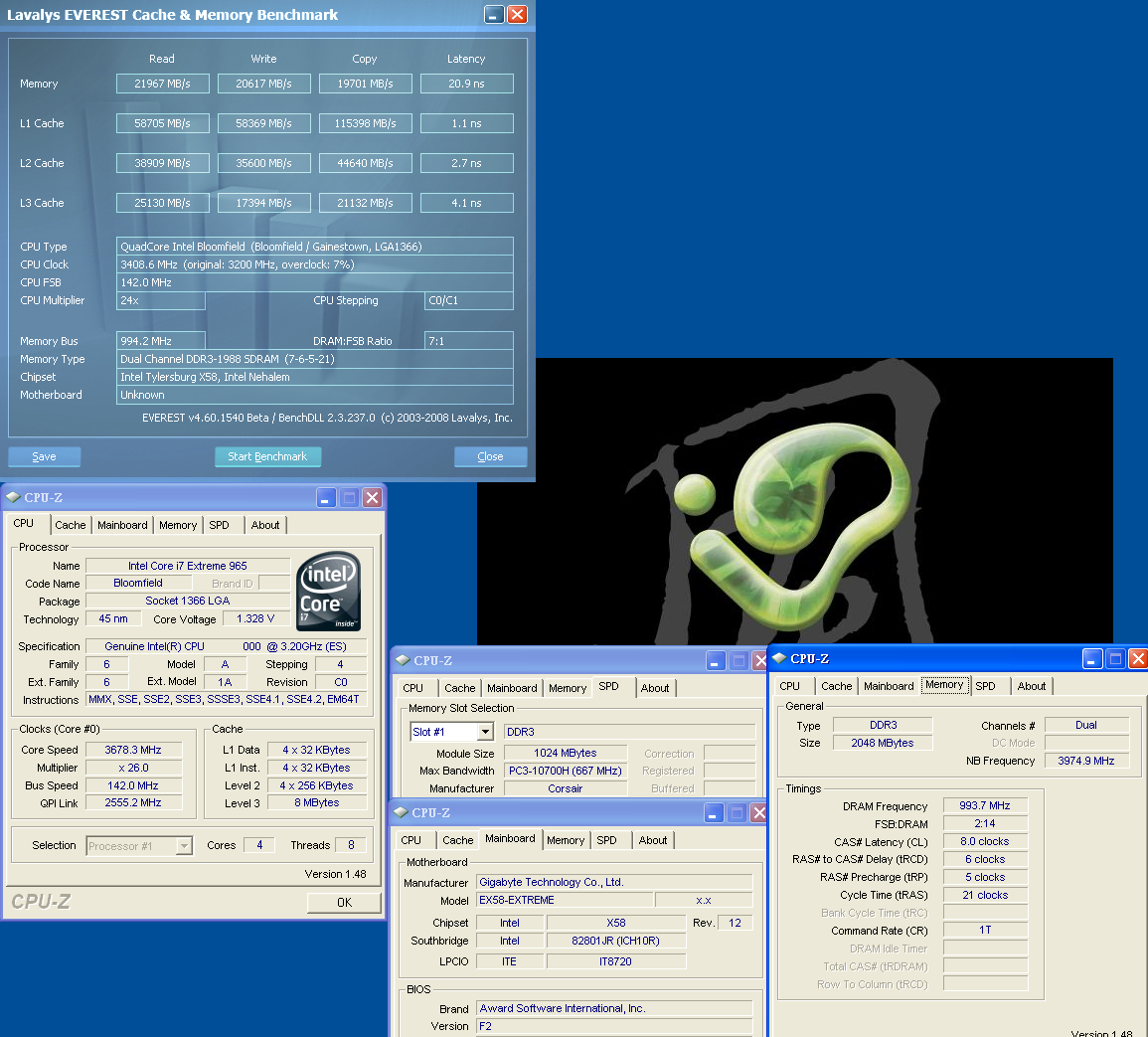Minimize the CPU-Z Memory Slot Selection window
This screenshot has height=1037, width=1148.
click(716, 660)
